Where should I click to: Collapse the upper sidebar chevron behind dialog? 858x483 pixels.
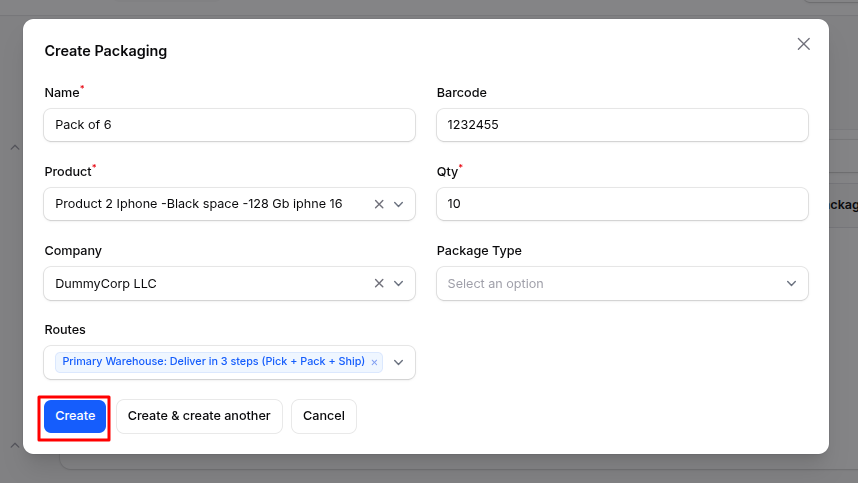14,148
